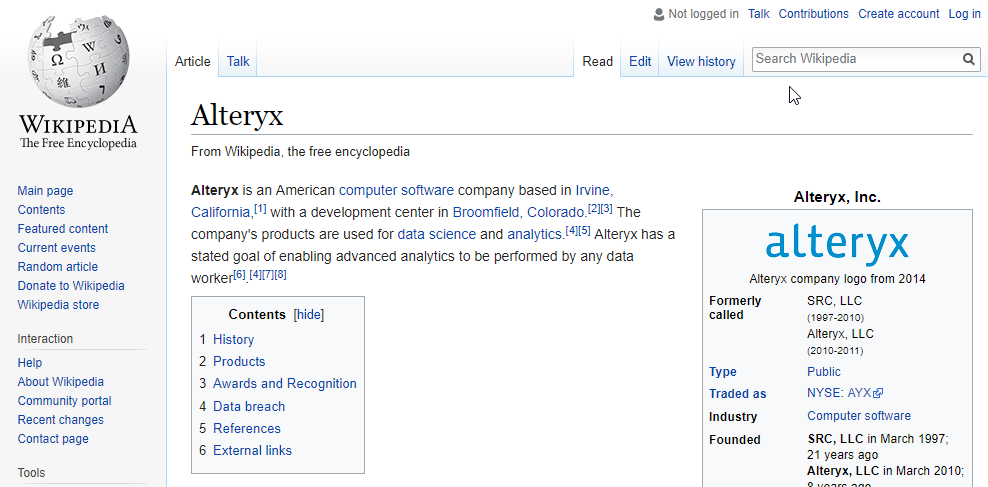Go to Main page
Viewport: 988px width, 487px height.
[x=45, y=191]
